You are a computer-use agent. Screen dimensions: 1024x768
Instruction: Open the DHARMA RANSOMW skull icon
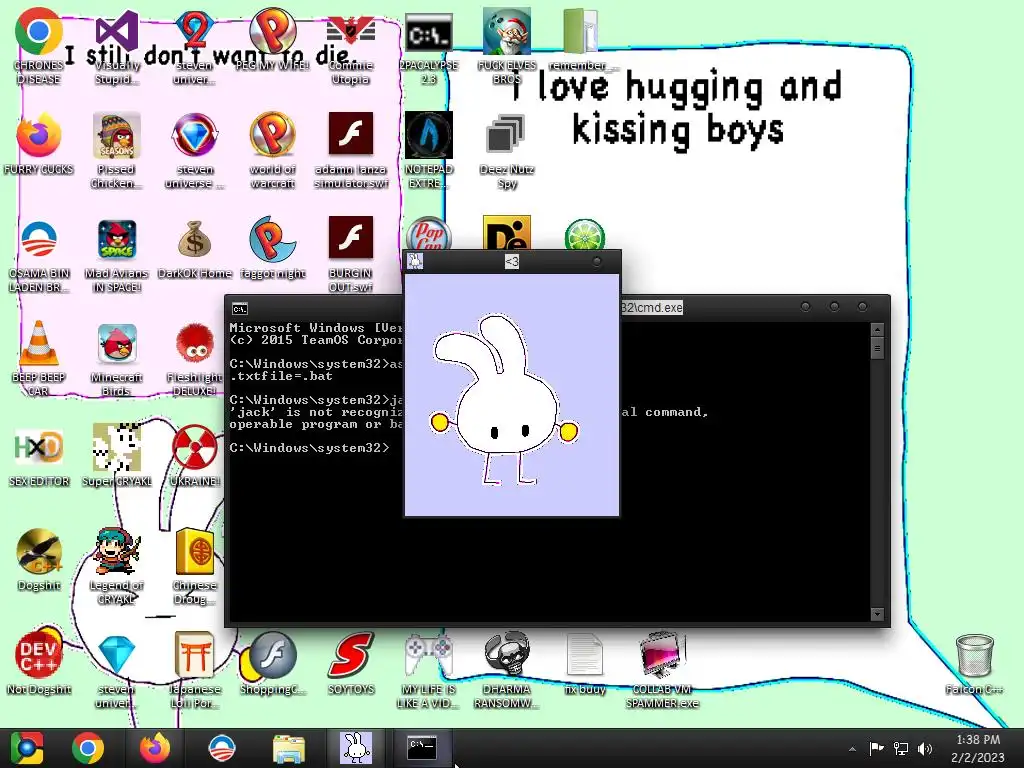point(507,654)
